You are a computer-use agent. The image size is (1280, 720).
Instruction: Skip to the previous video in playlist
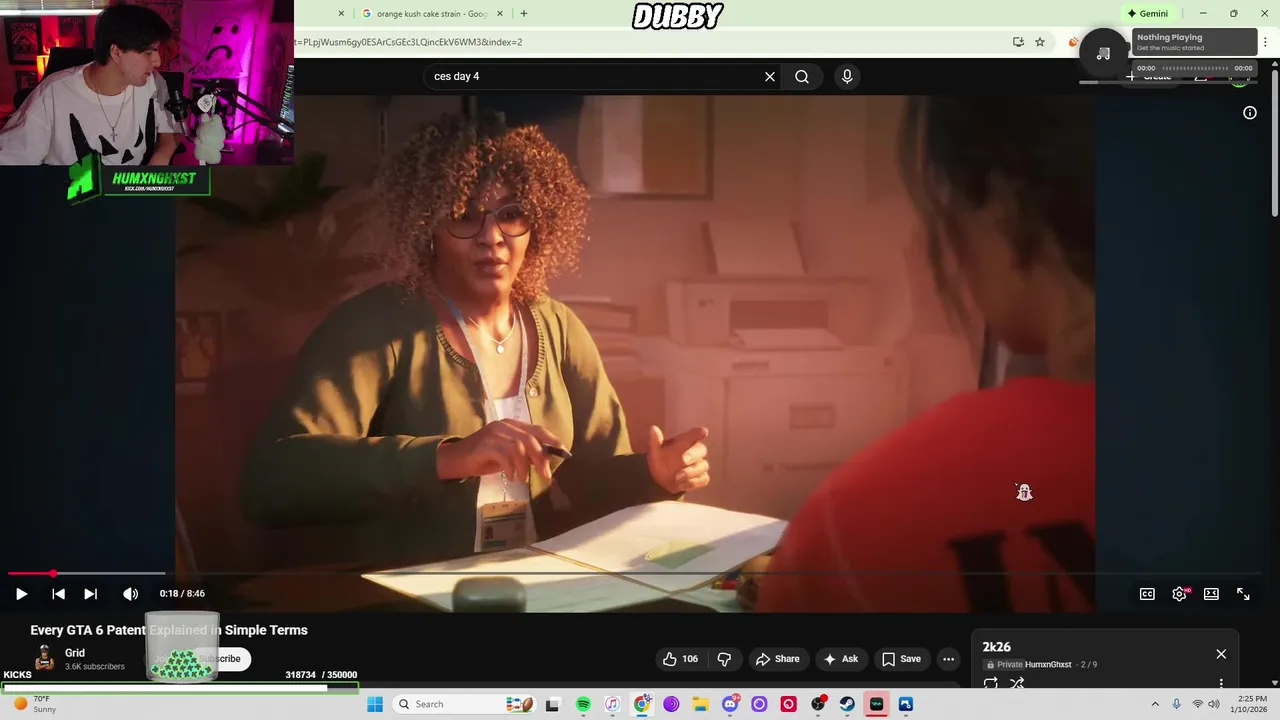pos(58,594)
